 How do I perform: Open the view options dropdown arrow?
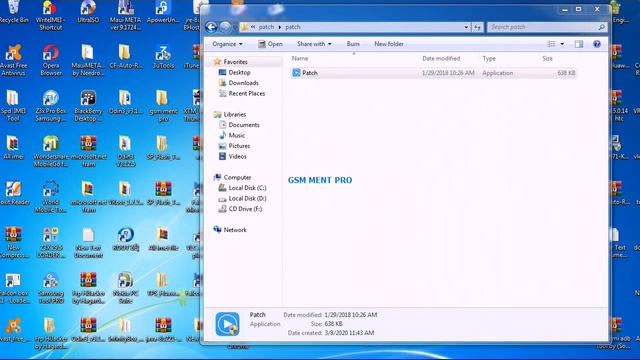[x=562, y=44]
